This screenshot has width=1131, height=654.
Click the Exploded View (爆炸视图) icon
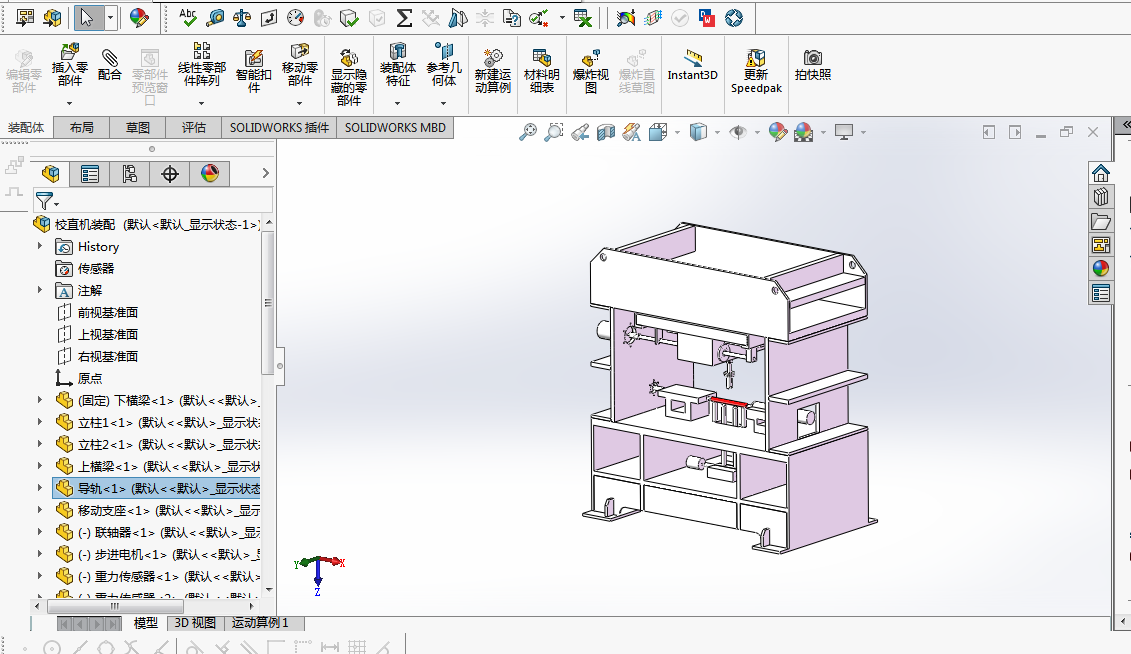[591, 58]
